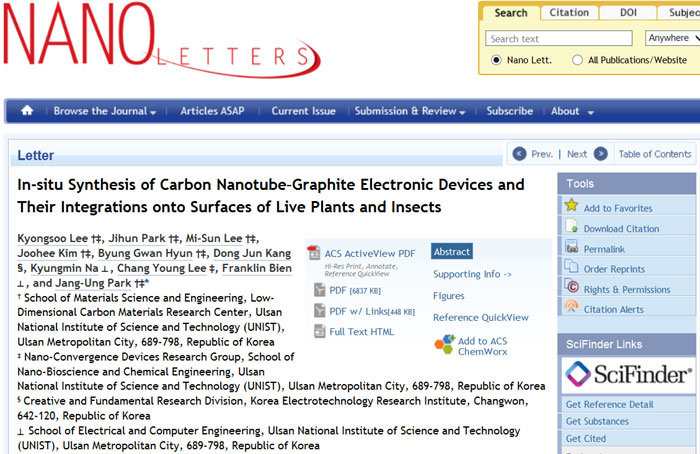Screen dimensions: 700x454
Task: Open the Table of Contents link
Action: (x=654, y=154)
